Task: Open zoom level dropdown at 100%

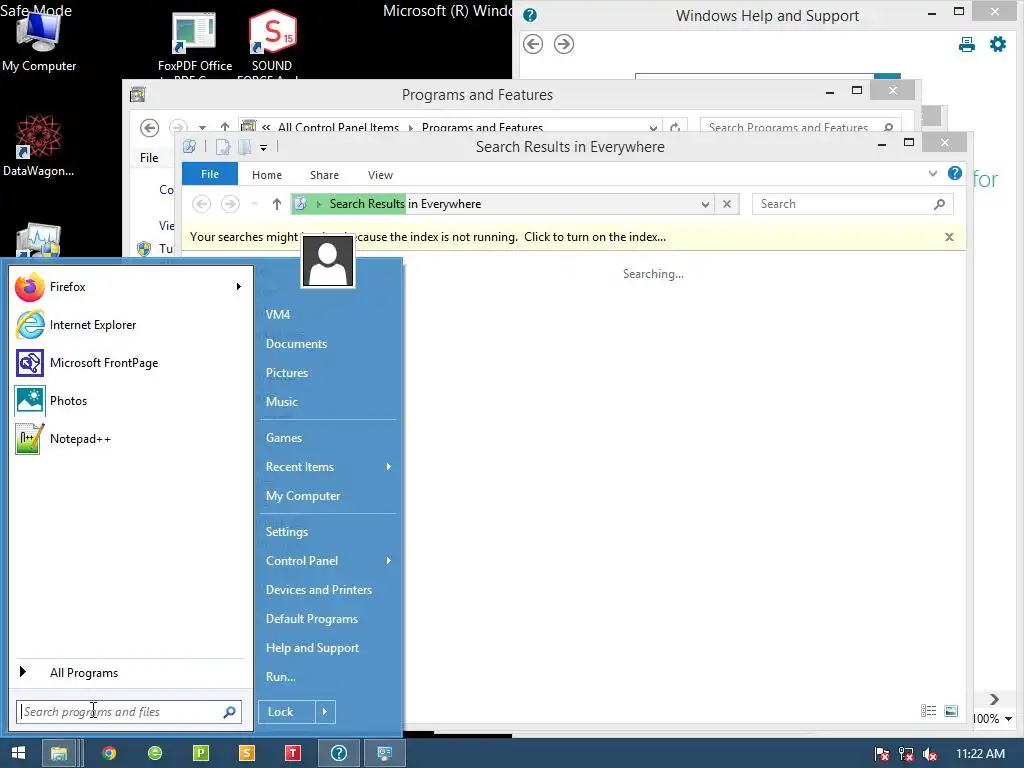Action: 1008,719
